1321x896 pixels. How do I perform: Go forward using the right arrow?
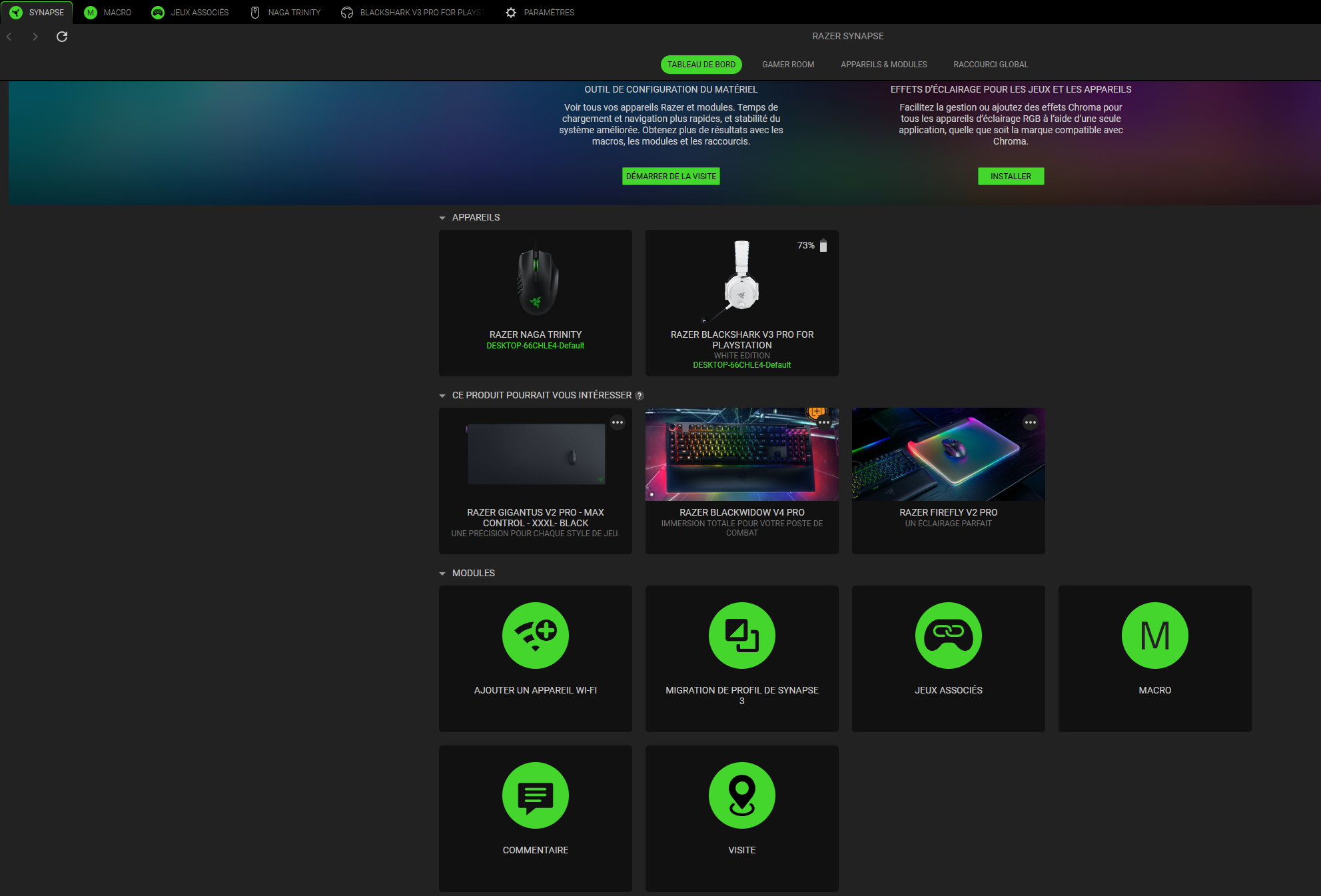(x=35, y=37)
